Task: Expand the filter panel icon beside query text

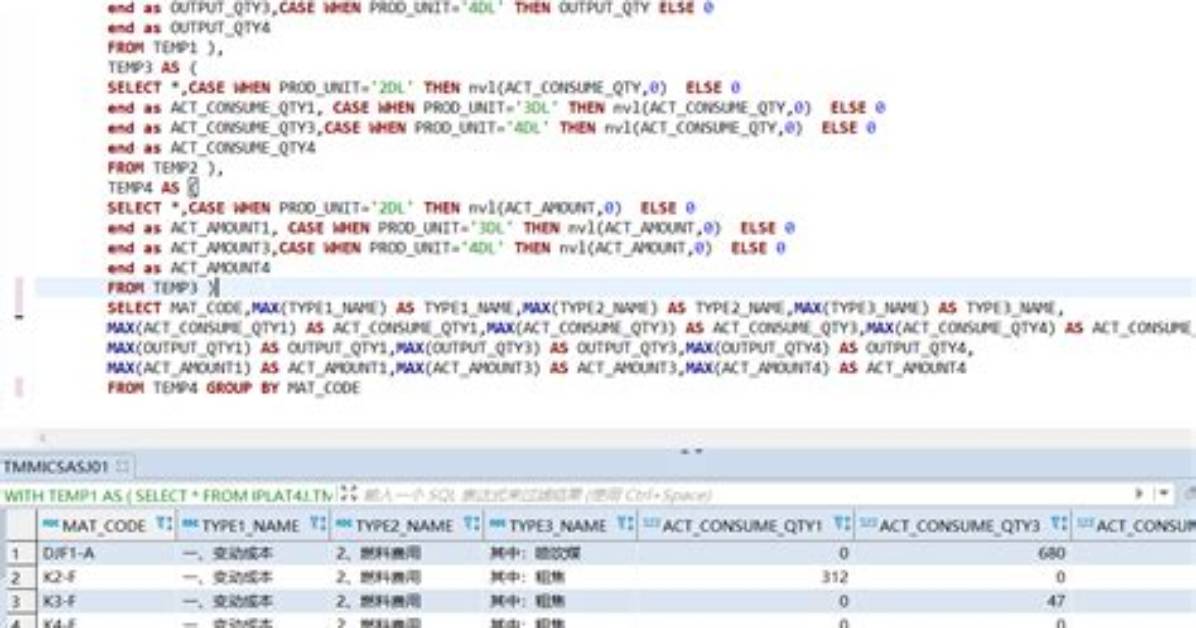Action: click(349, 494)
